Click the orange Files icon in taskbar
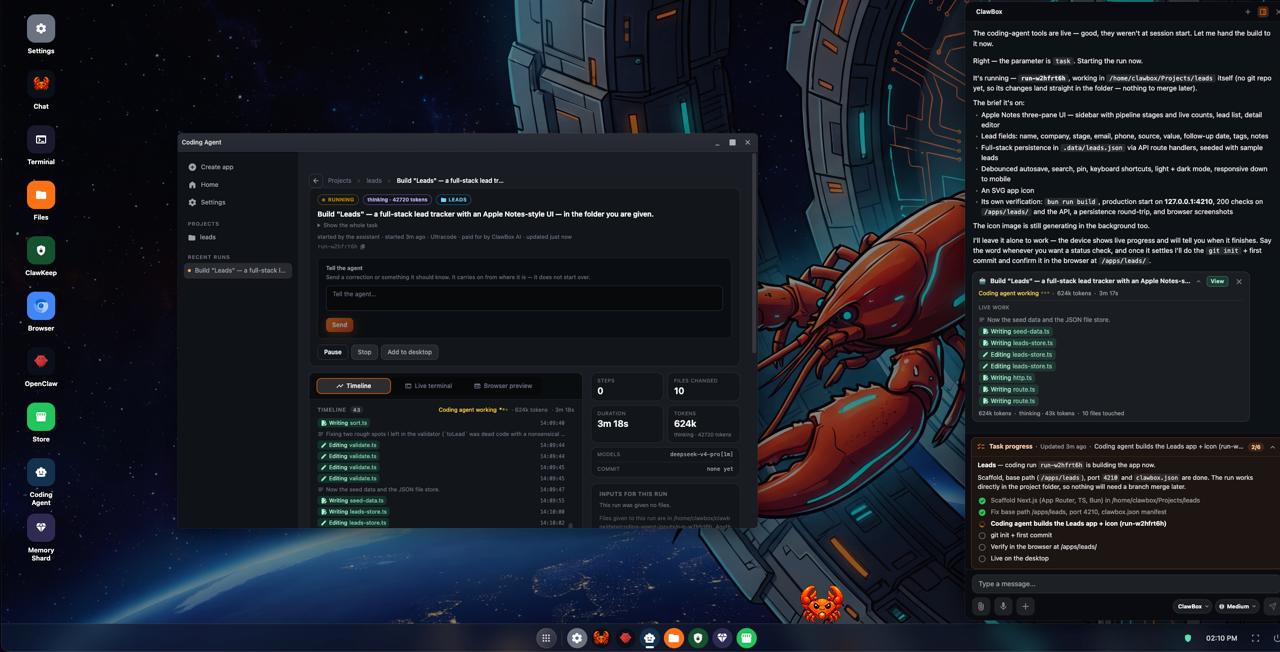Screen dimensions: 1280x652 click(x=674, y=638)
